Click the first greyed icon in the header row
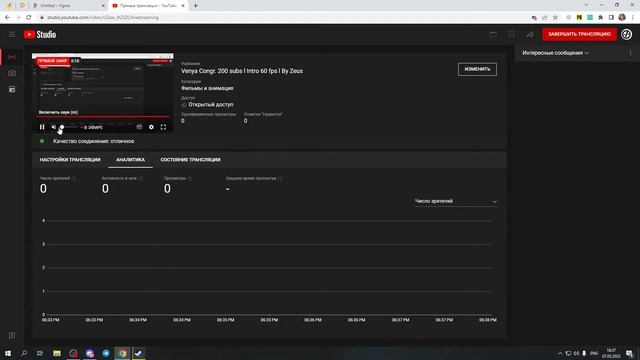Screen dimensions: 640x360 [x=493, y=35]
